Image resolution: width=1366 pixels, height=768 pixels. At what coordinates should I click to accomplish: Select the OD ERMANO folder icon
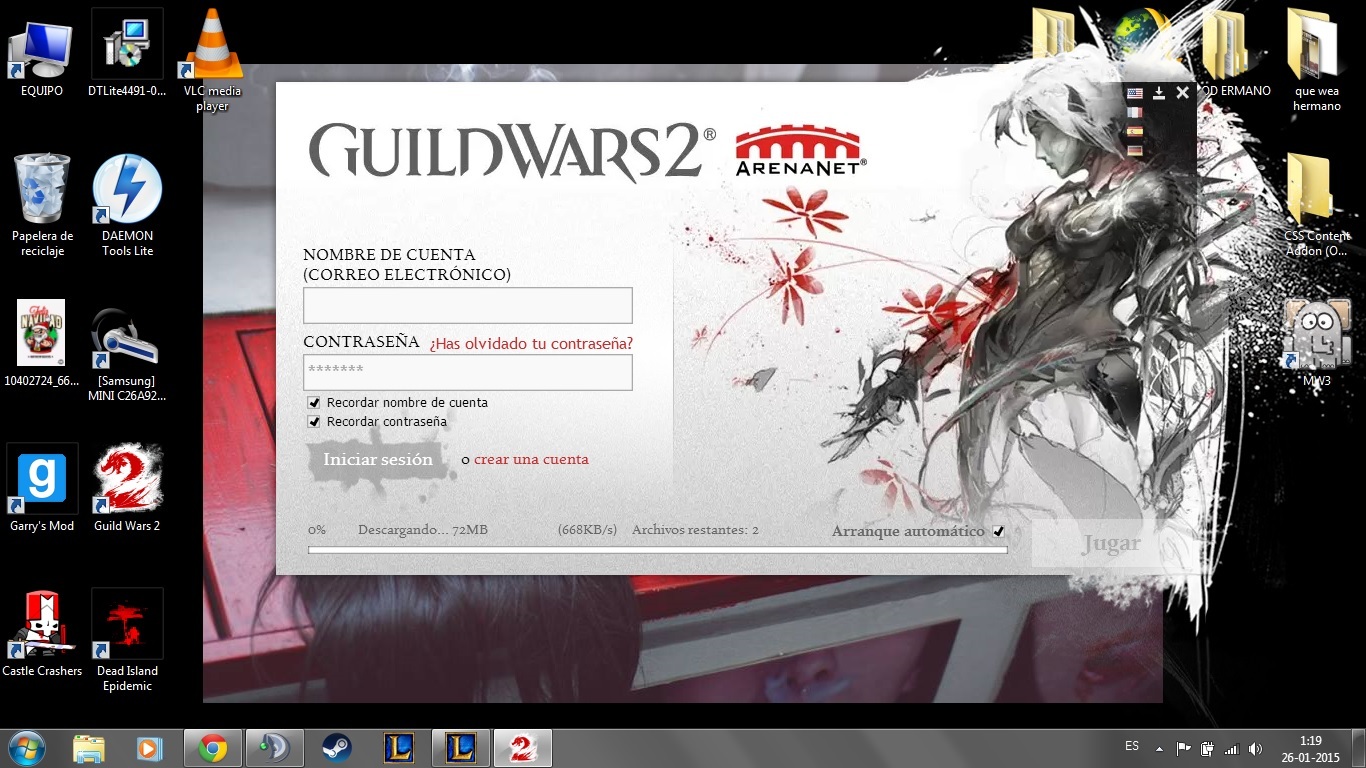click(x=1228, y=55)
